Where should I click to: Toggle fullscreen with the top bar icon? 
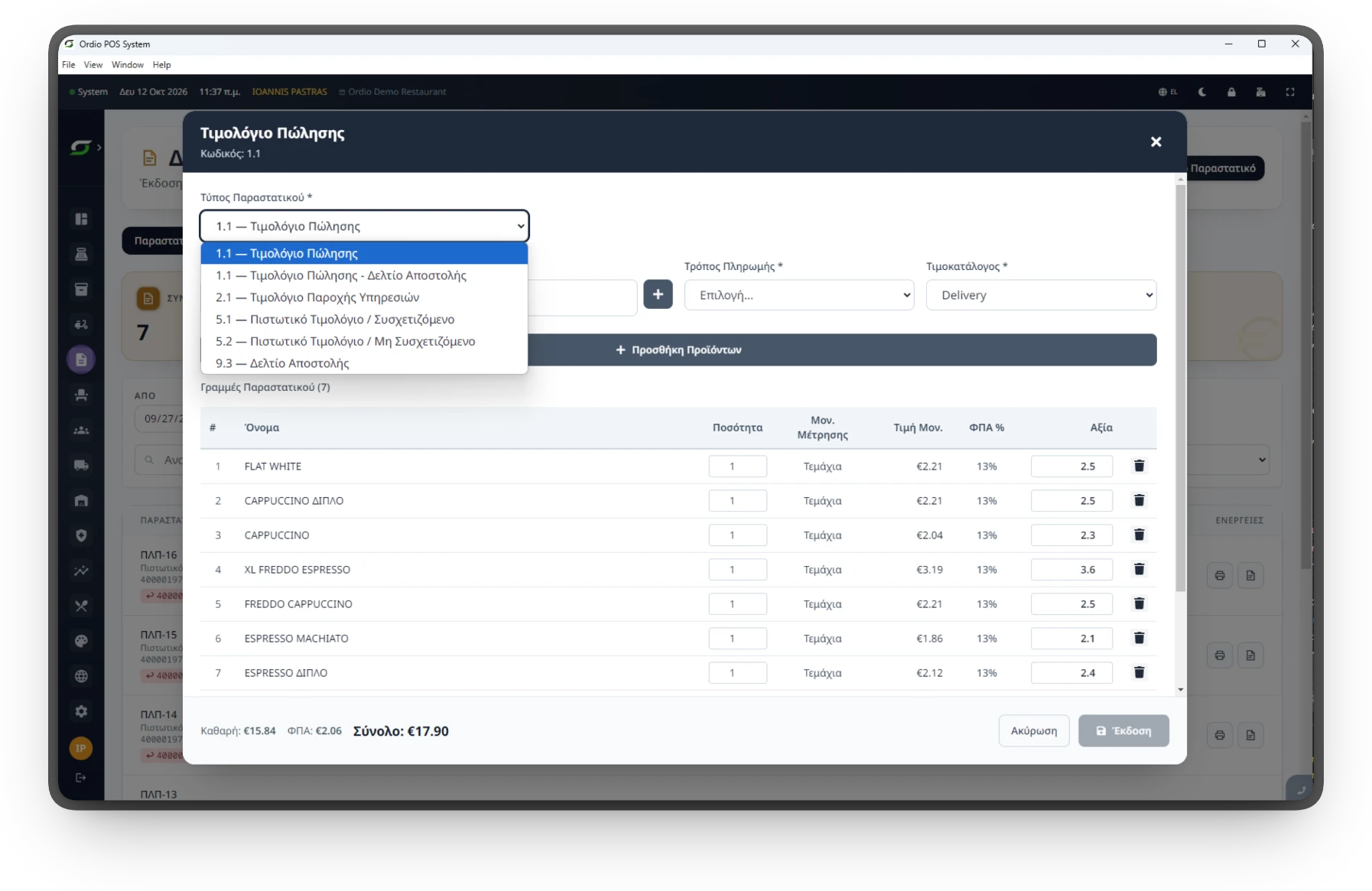pos(1290,92)
